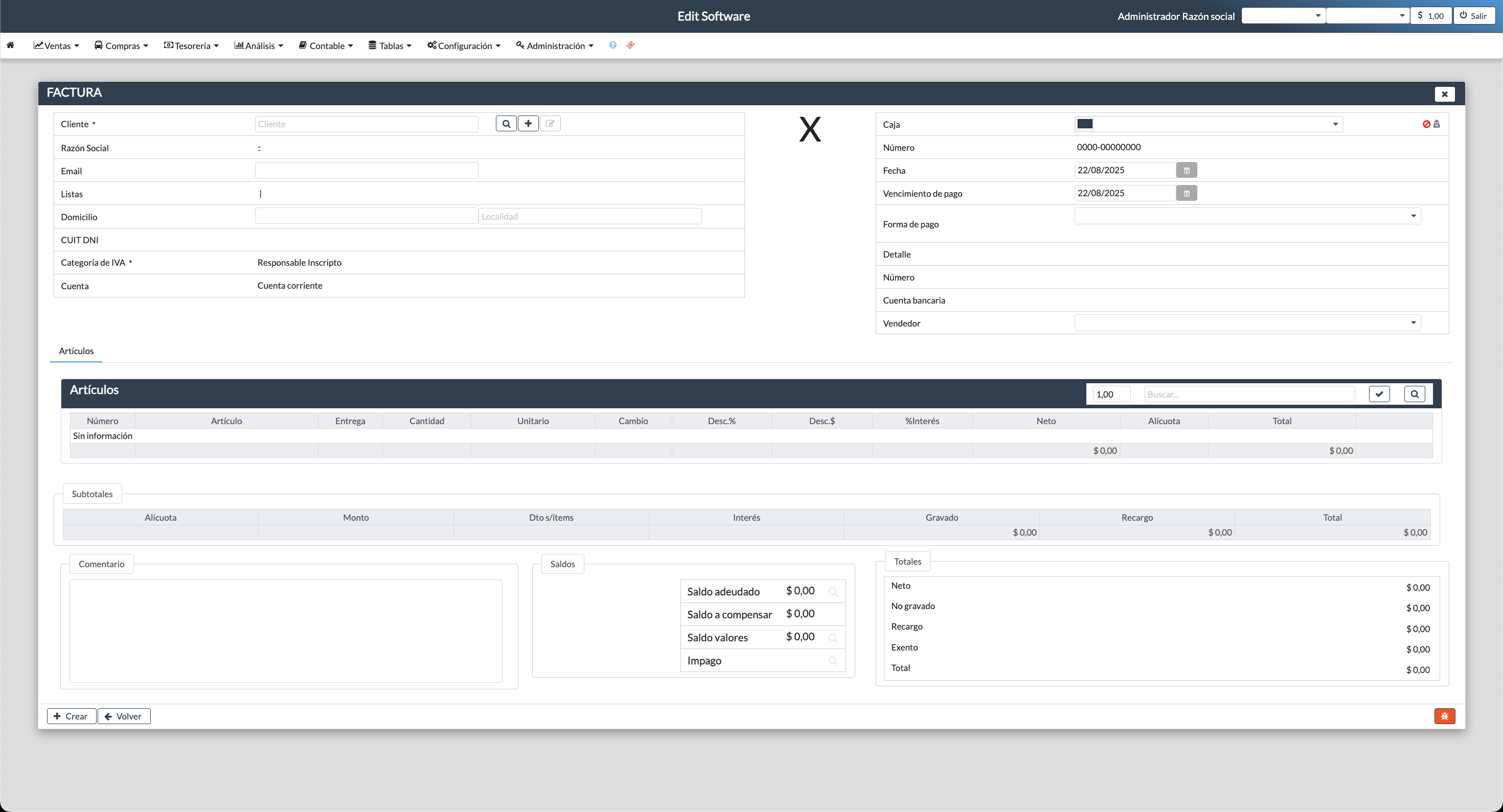The image size is (1503, 812).
Task: Open the home icon in the navigation bar
Action: [11, 45]
